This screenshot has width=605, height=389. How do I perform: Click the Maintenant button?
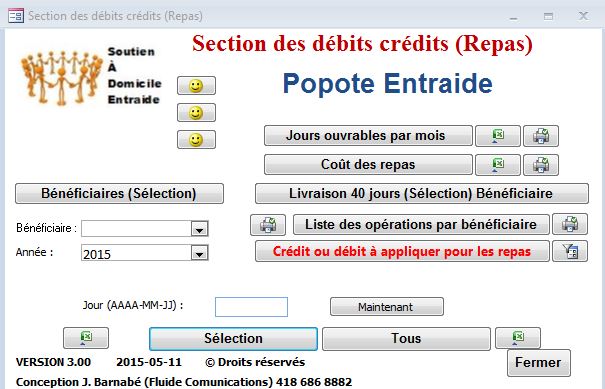[x=387, y=307]
